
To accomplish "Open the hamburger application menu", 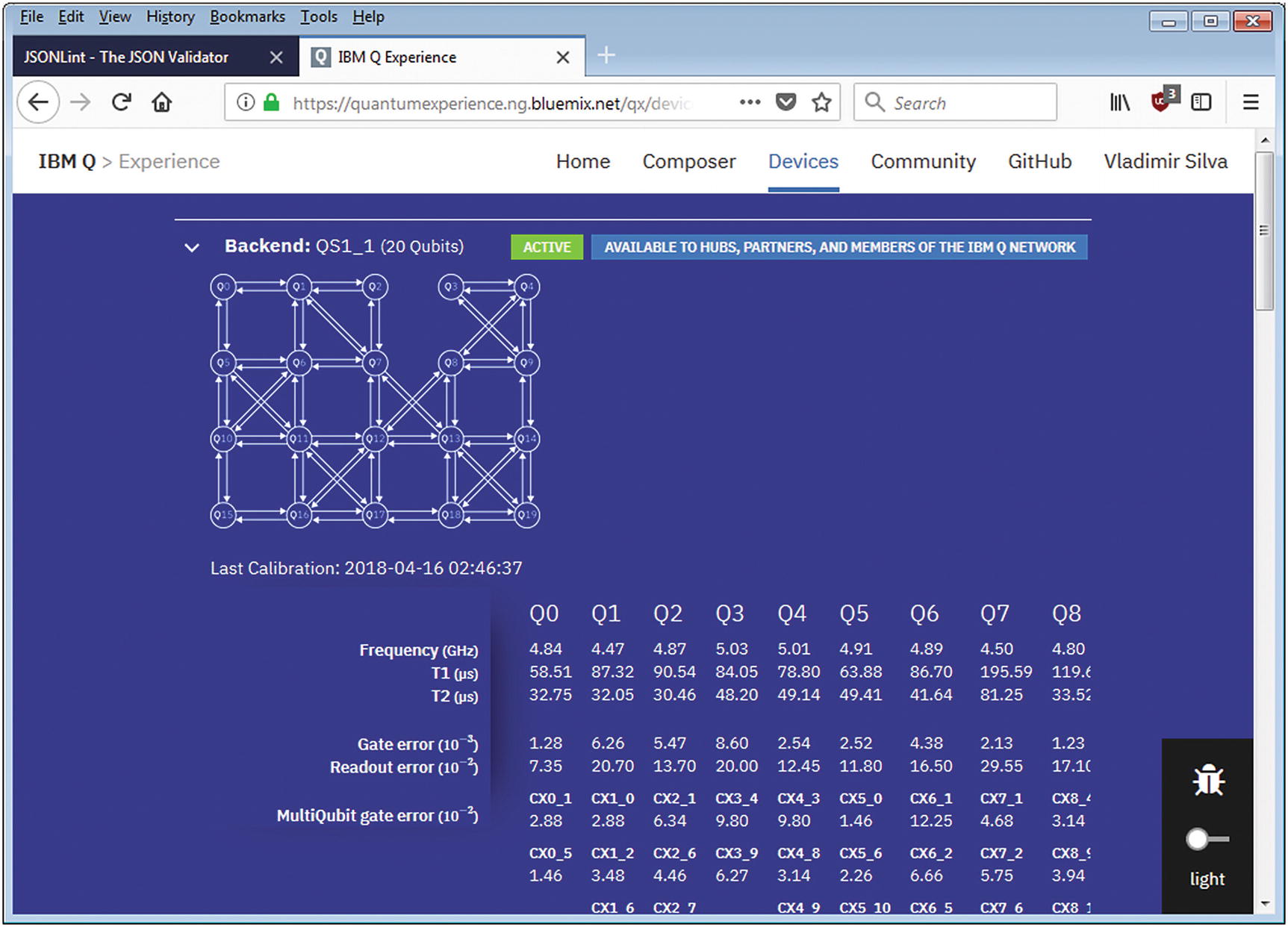I will [x=1251, y=102].
